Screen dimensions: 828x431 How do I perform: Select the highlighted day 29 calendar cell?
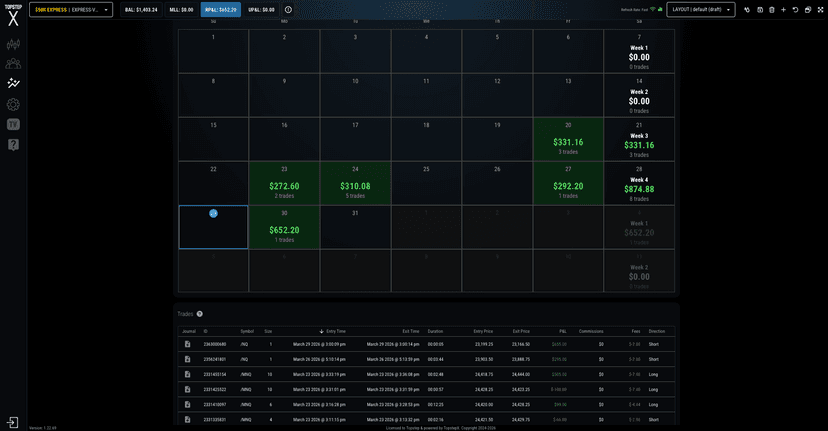click(213, 227)
